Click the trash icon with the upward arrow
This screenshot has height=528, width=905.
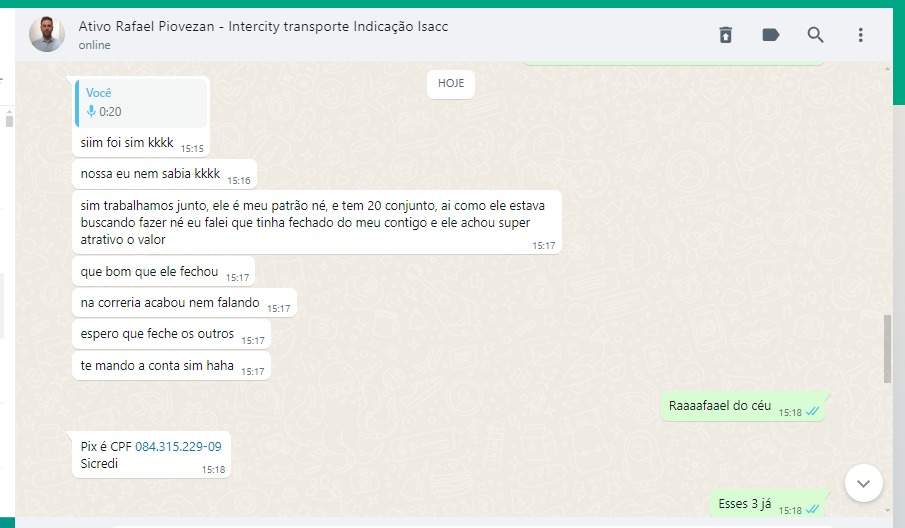(x=726, y=35)
